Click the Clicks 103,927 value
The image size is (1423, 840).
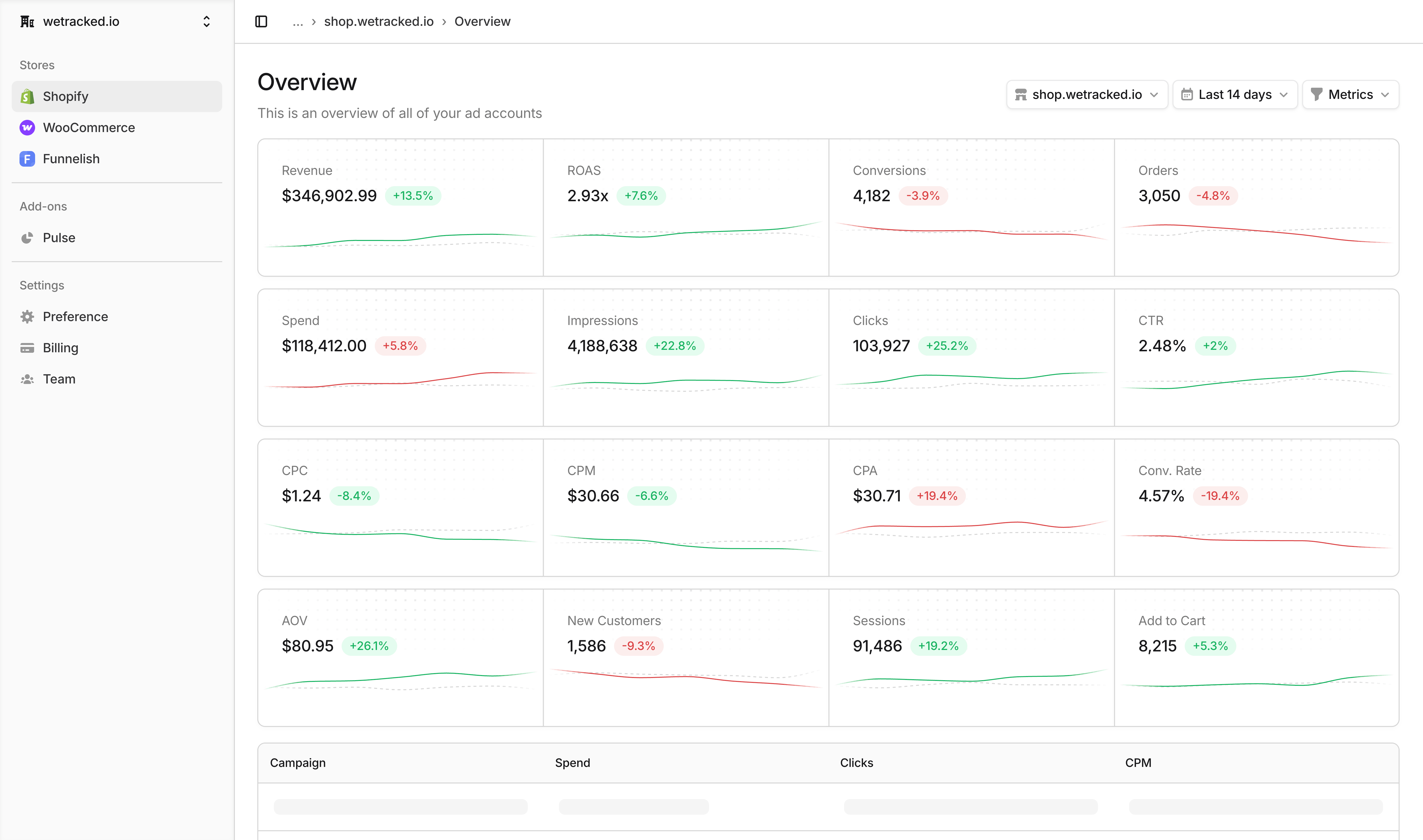click(881, 346)
